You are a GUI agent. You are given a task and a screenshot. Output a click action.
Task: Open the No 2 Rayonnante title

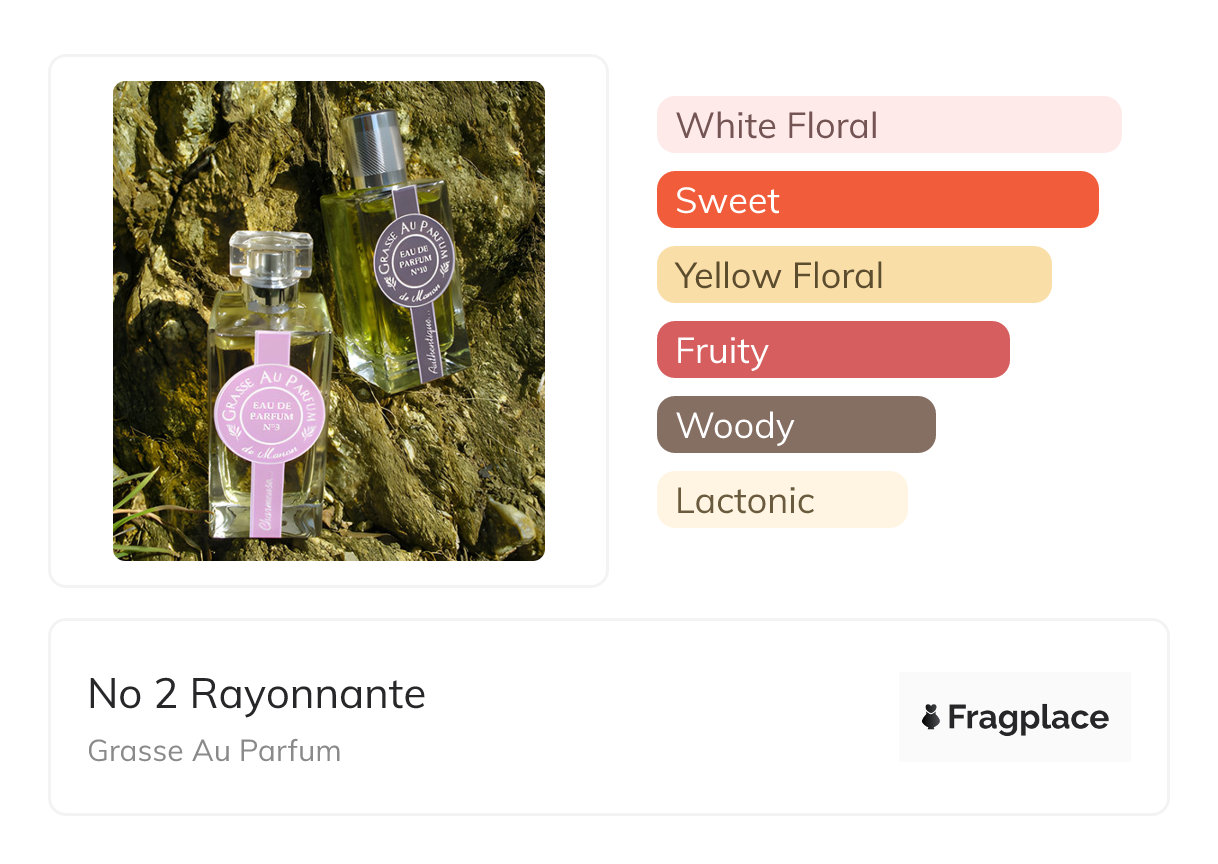click(x=256, y=694)
